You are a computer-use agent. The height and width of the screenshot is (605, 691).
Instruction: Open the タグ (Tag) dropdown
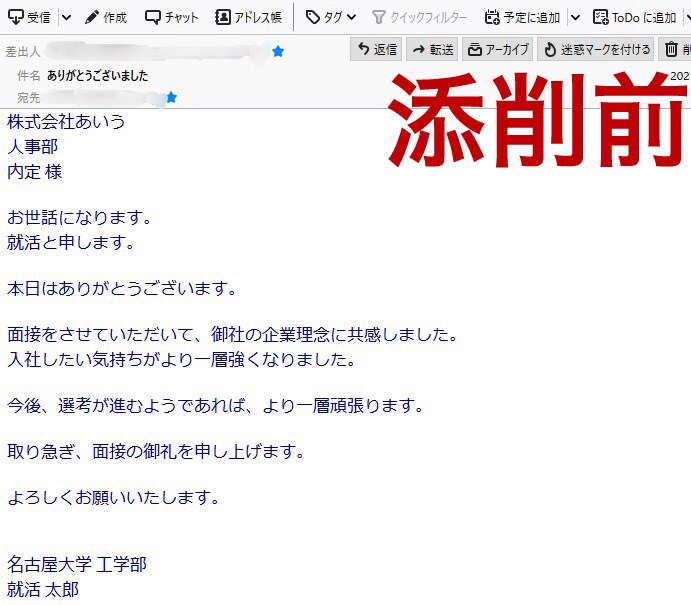[331, 18]
